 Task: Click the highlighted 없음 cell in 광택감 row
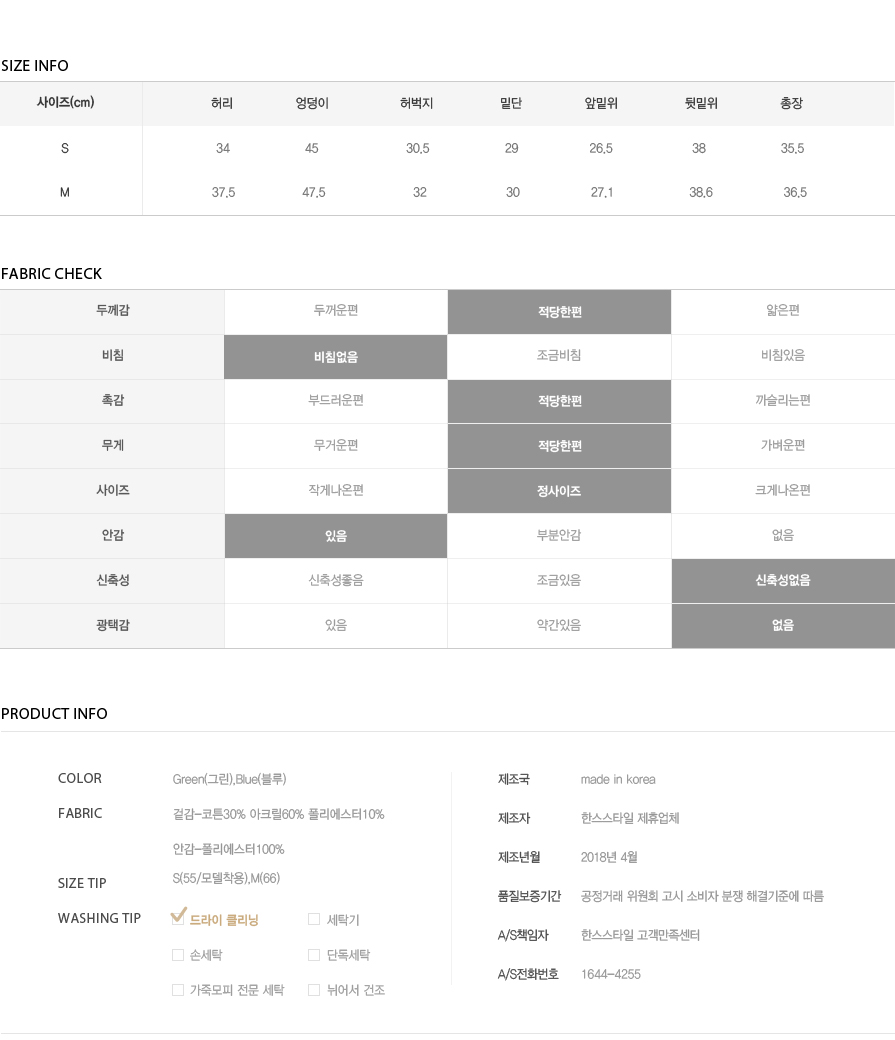pos(784,625)
